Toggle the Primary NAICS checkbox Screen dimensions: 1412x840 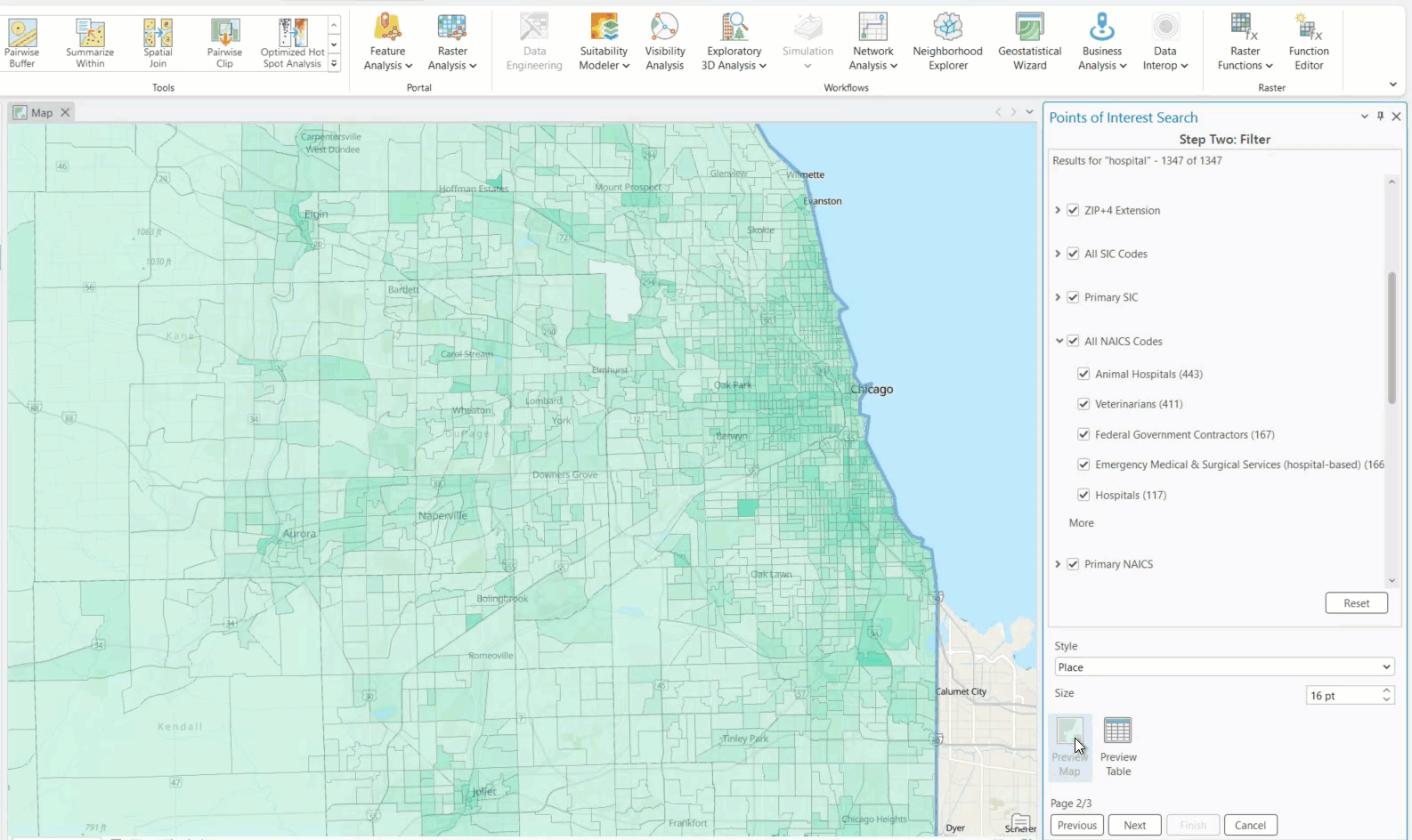(1073, 564)
